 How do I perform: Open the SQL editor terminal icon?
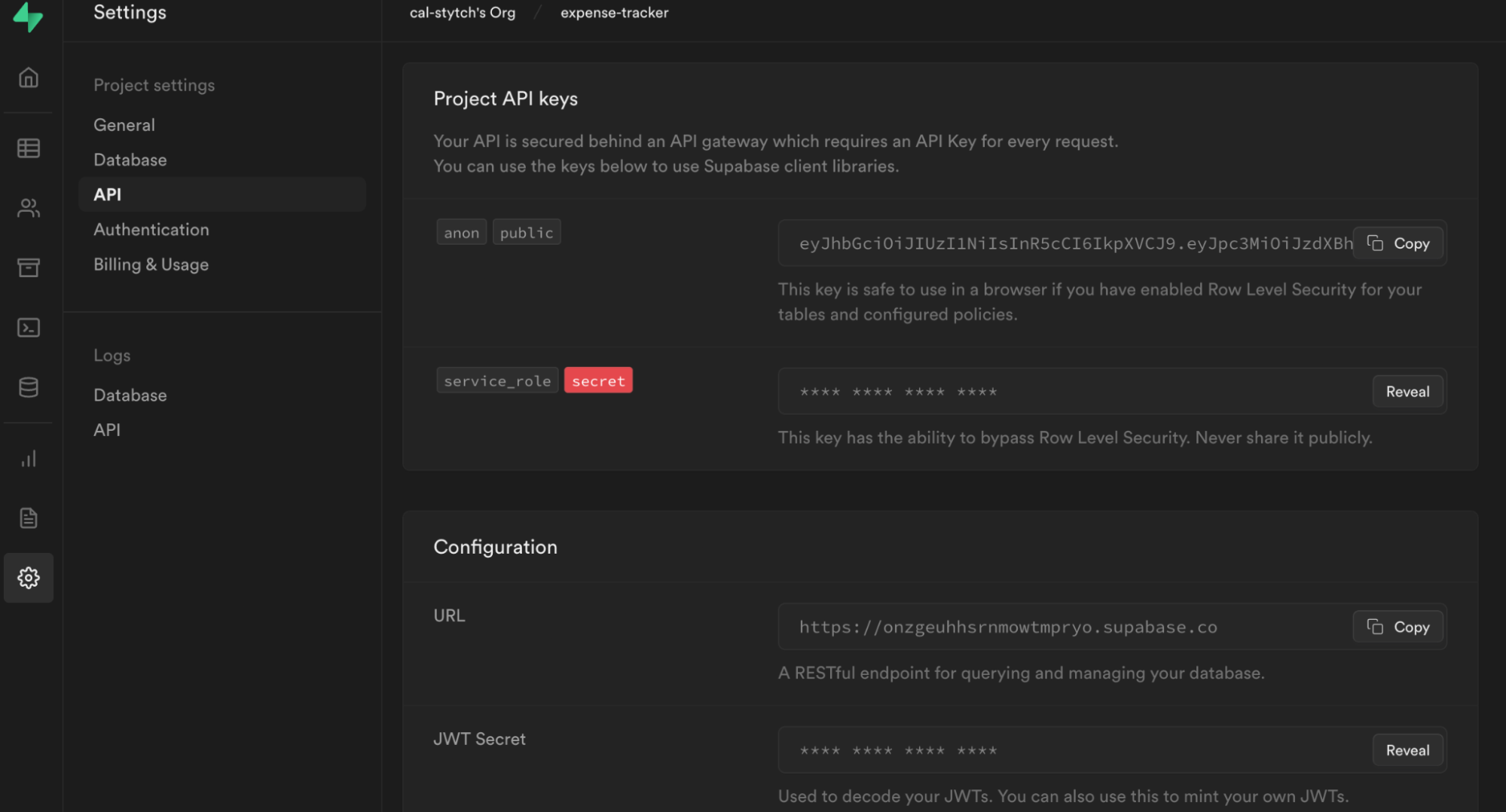(29, 328)
